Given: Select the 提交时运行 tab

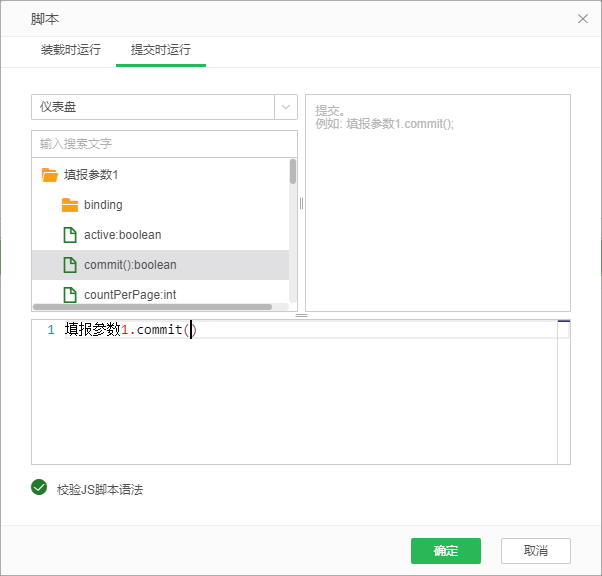Looking at the screenshot, I should pyautogui.click(x=160, y=49).
